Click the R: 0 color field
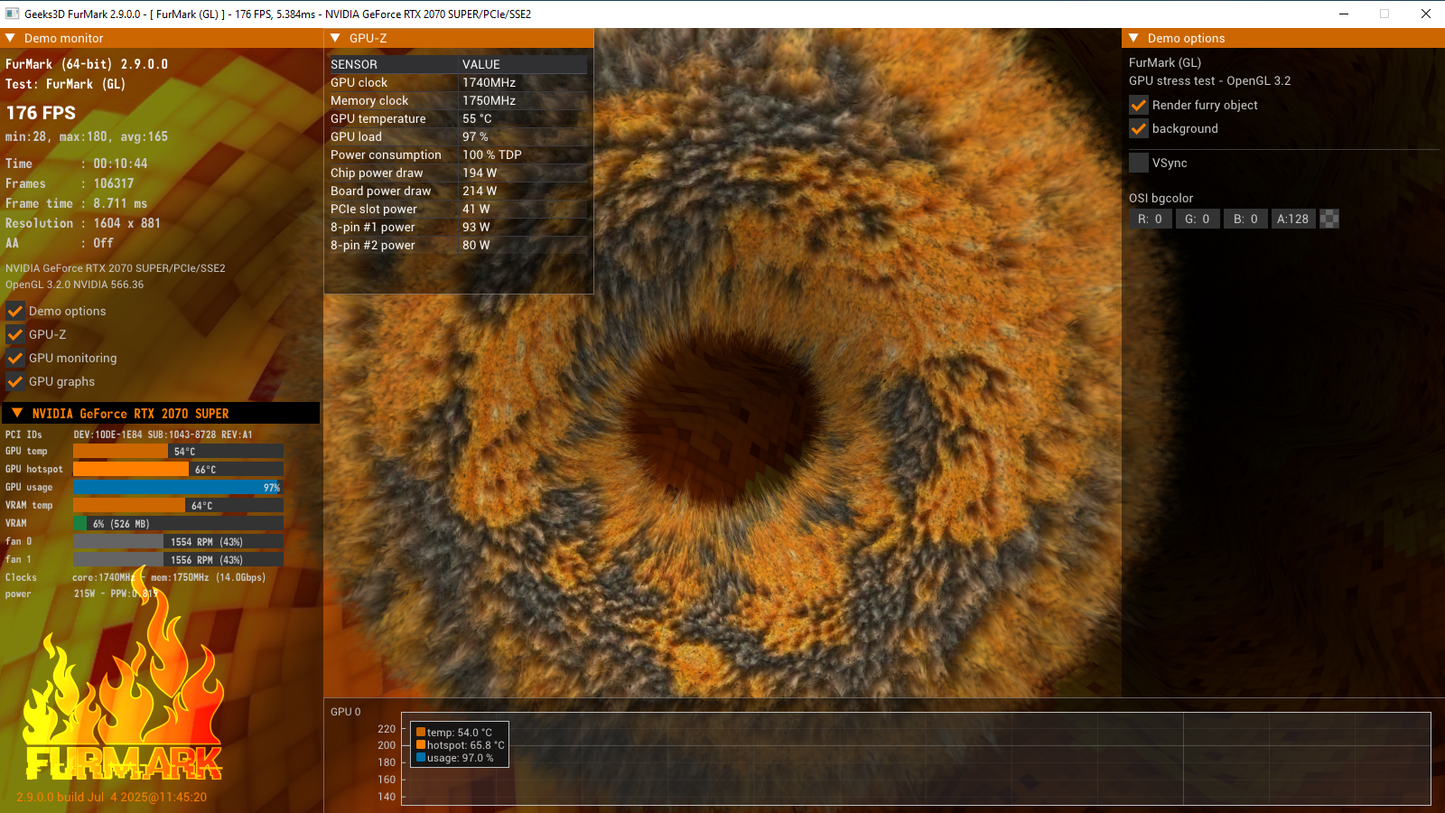Screen dimensions: 1445x813 coord(1150,219)
